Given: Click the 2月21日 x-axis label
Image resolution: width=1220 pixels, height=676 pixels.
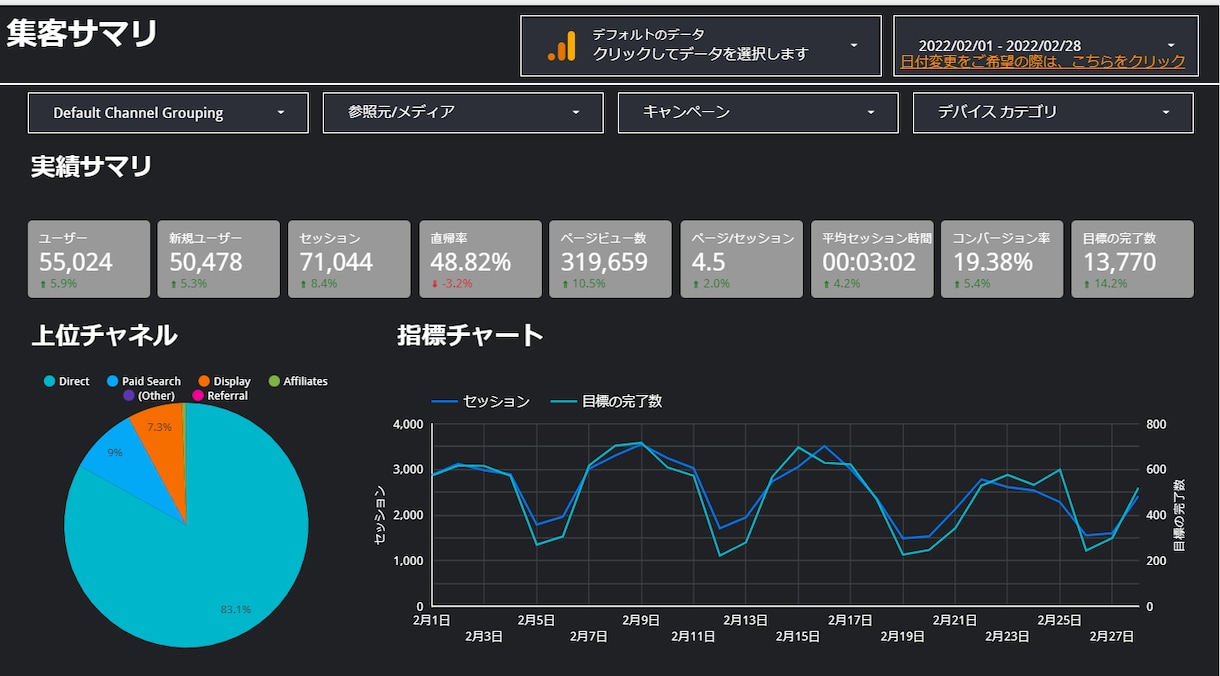Looking at the screenshot, I should click(x=955, y=620).
